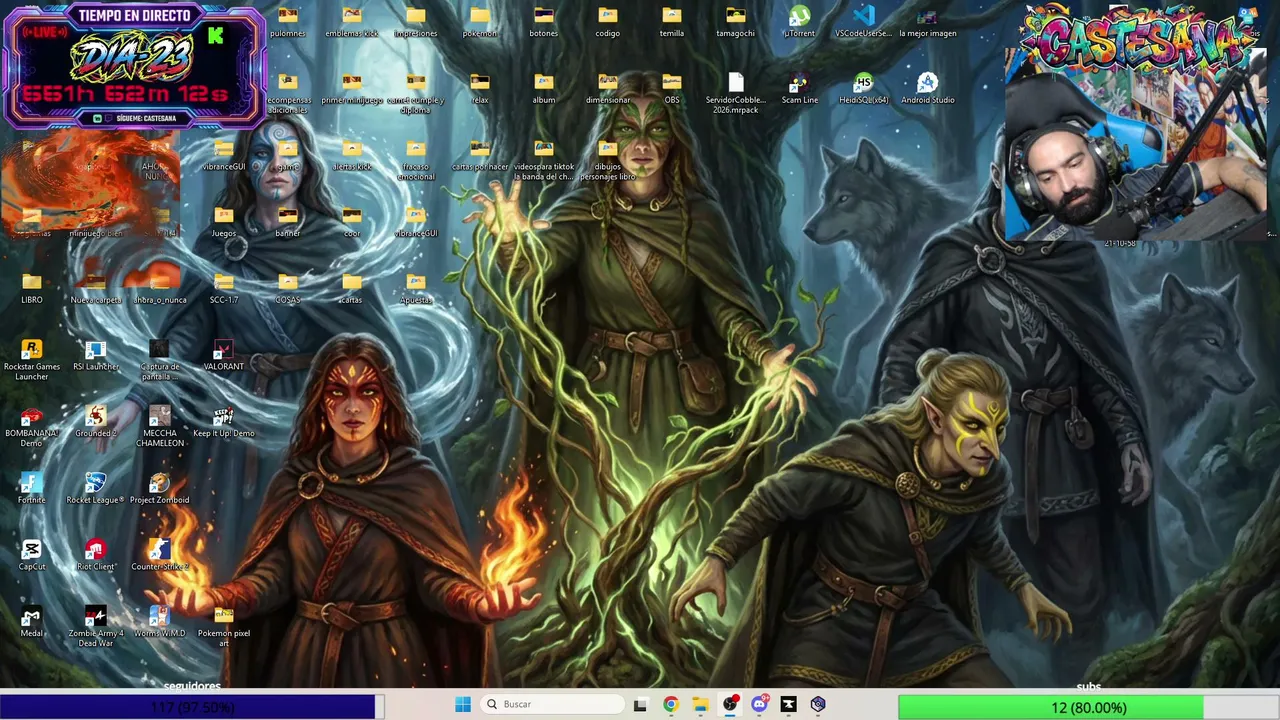Select the tamagochi folder

click(x=736, y=22)
